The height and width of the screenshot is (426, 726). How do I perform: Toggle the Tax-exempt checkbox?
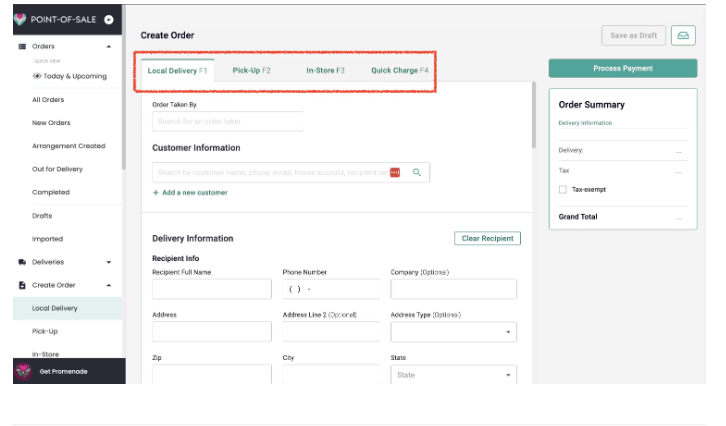tap(563, 189)
